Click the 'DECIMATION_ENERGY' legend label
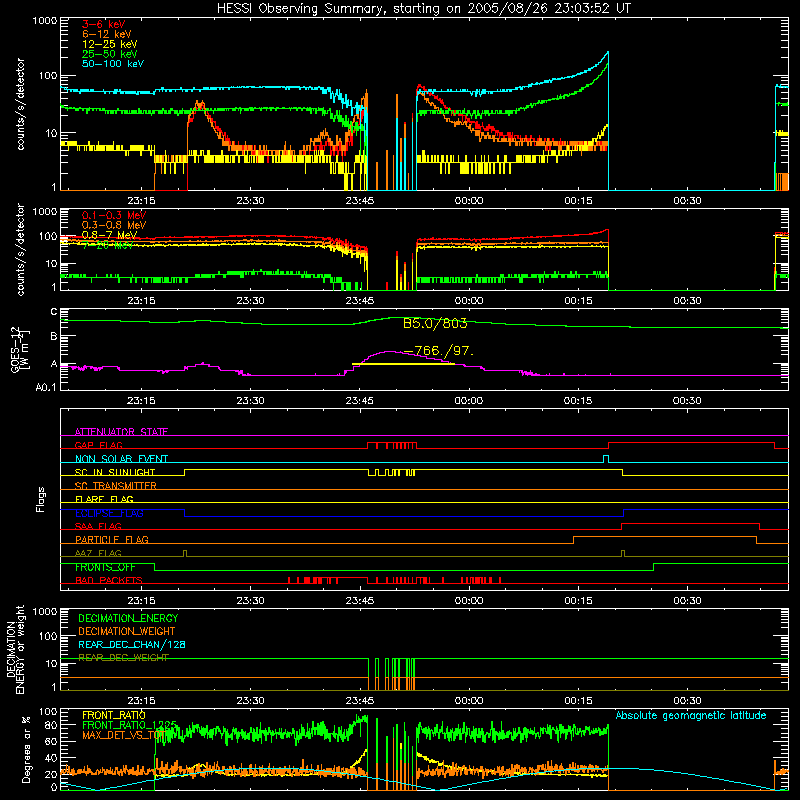 (x=128, y=618)
